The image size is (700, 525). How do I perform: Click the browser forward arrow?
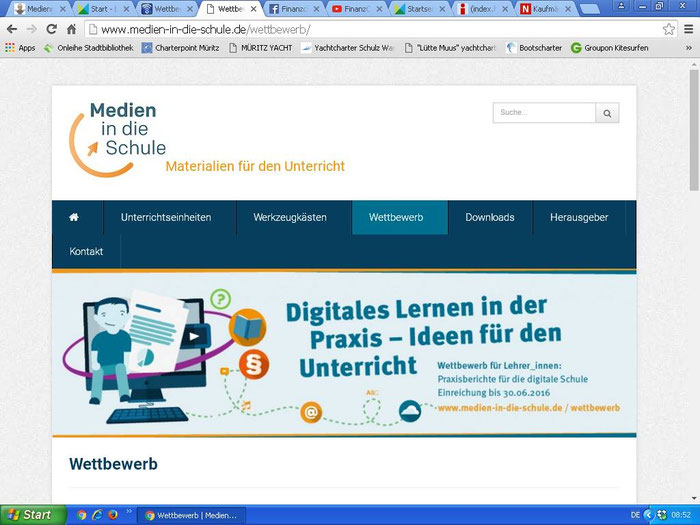point(32,29)
